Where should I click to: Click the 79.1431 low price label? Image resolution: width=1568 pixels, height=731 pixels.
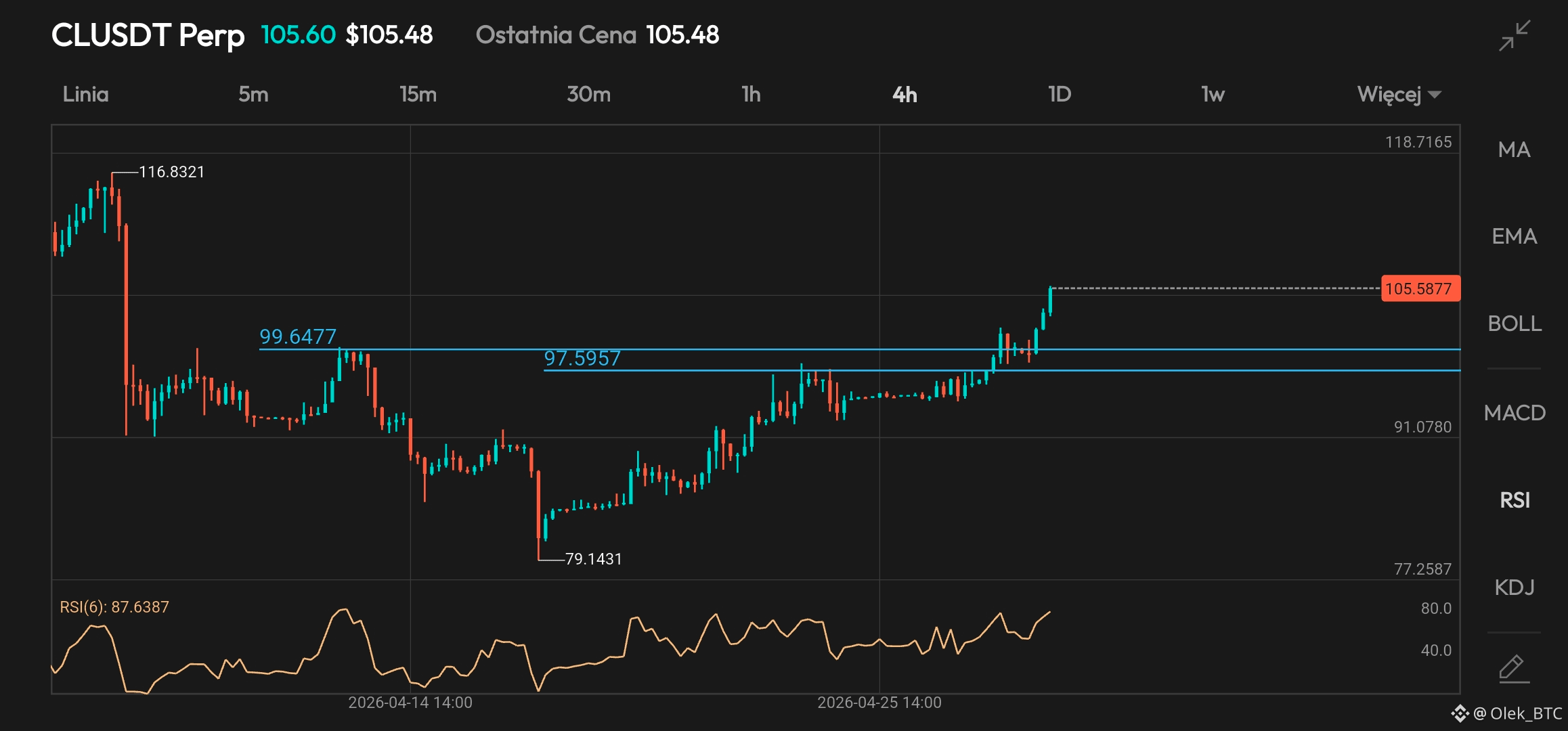[x=593, y=559]
